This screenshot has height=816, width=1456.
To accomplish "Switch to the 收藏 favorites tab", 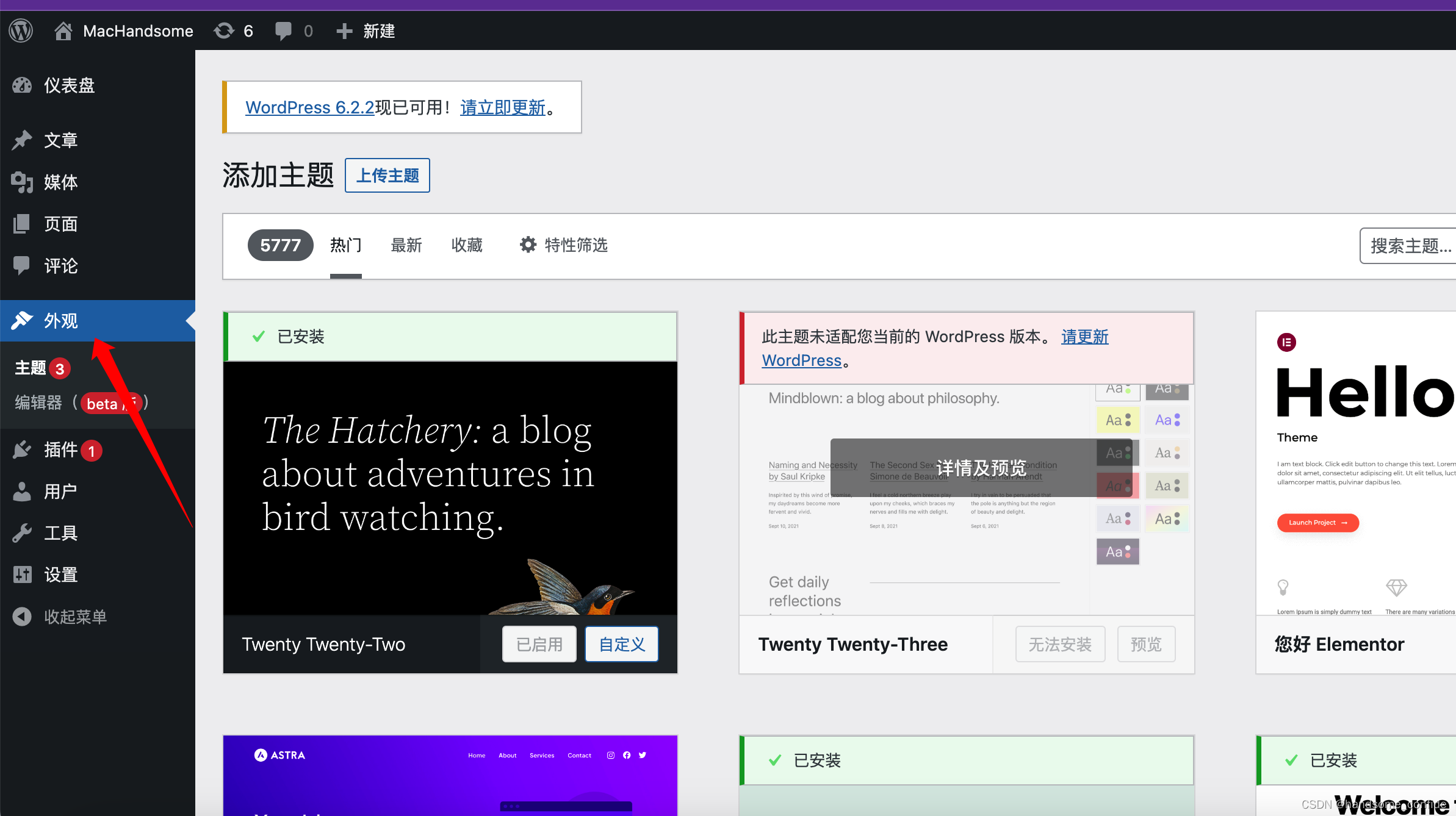I will pyautogui.click(x=467, y=245).
